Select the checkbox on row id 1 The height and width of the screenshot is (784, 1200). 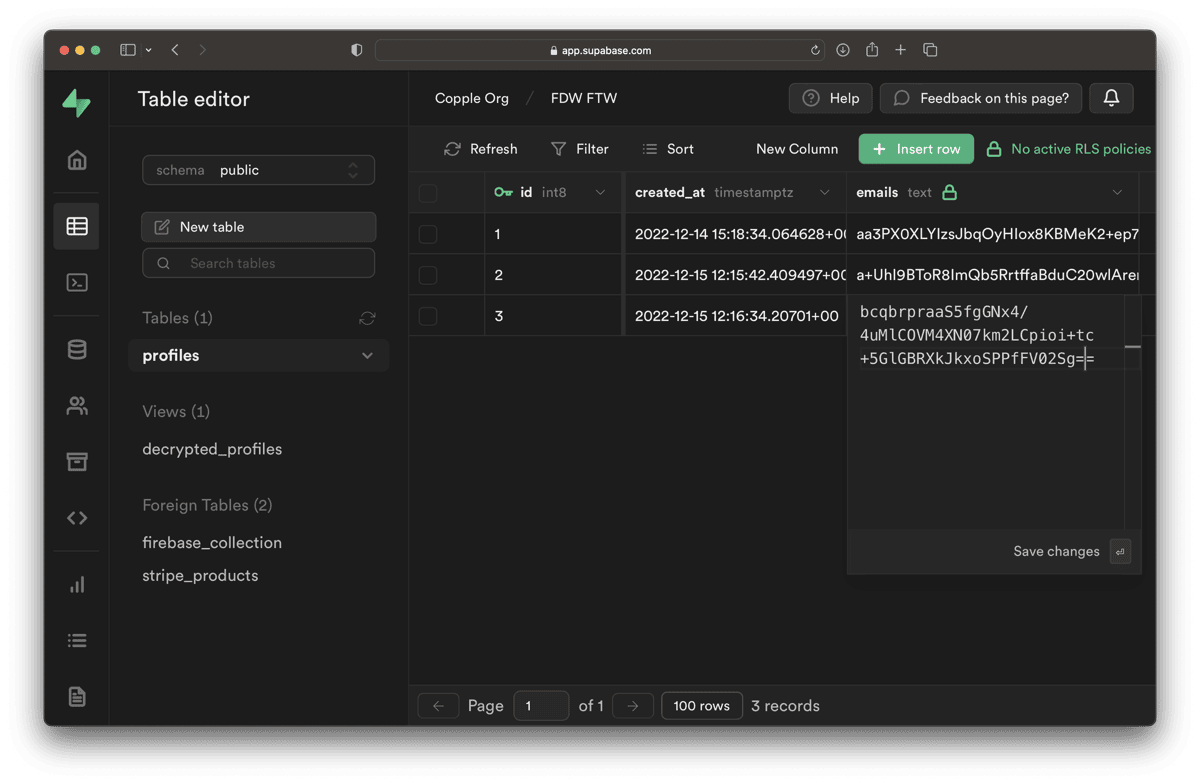click(x=428, y=233)
